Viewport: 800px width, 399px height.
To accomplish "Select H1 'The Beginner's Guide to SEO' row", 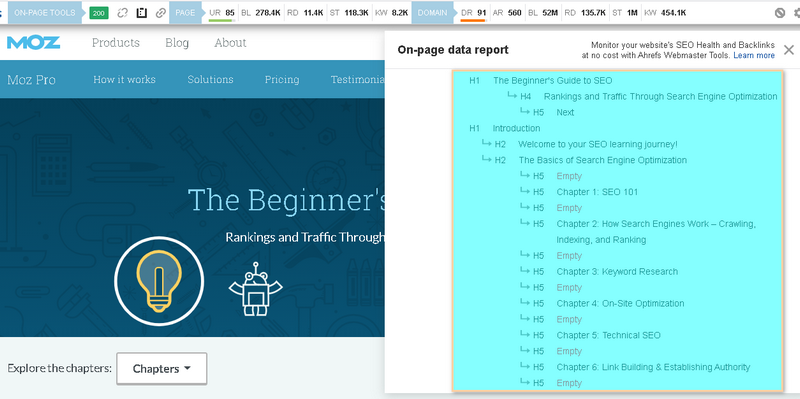I will (x=541, y=81).
